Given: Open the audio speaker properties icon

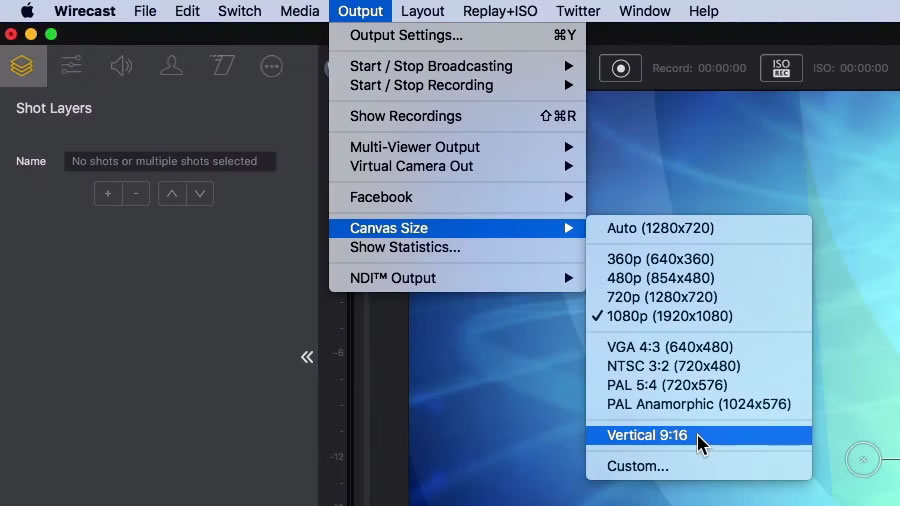Looking at the screenshot, I should [121, 66].
